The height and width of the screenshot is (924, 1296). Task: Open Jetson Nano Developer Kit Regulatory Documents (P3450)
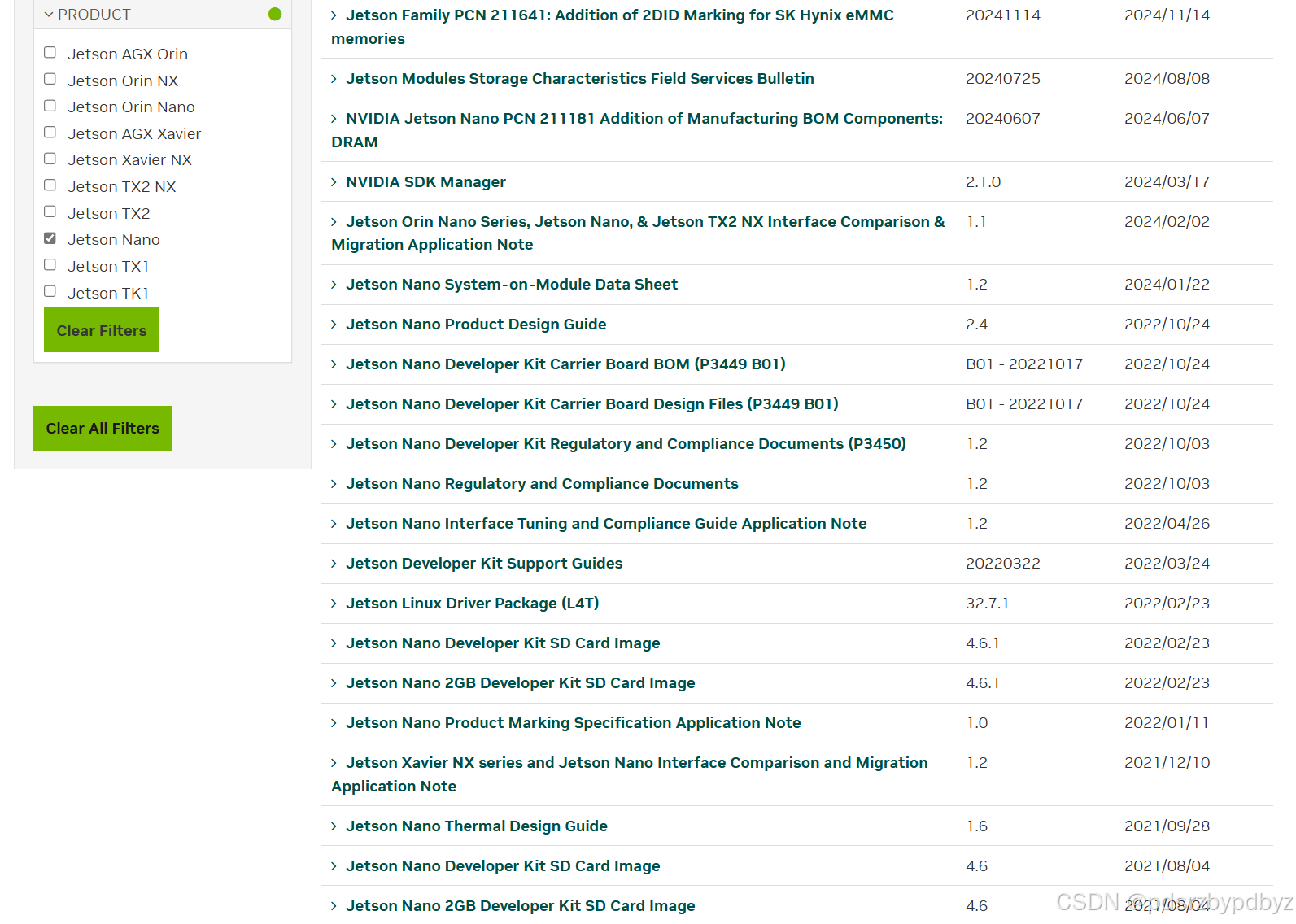click(626, 443)
